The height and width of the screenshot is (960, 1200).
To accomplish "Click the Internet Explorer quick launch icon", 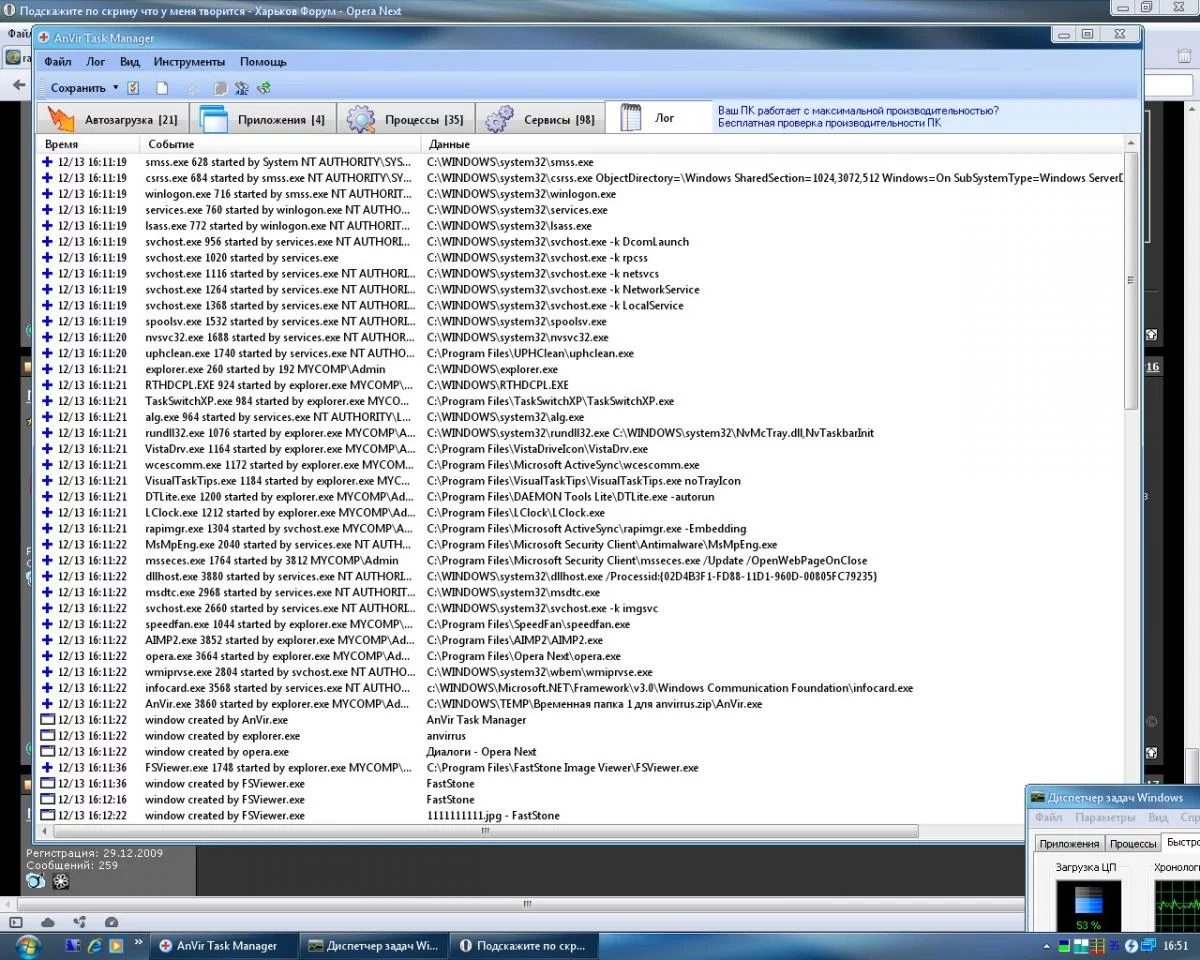I will 95,945.
